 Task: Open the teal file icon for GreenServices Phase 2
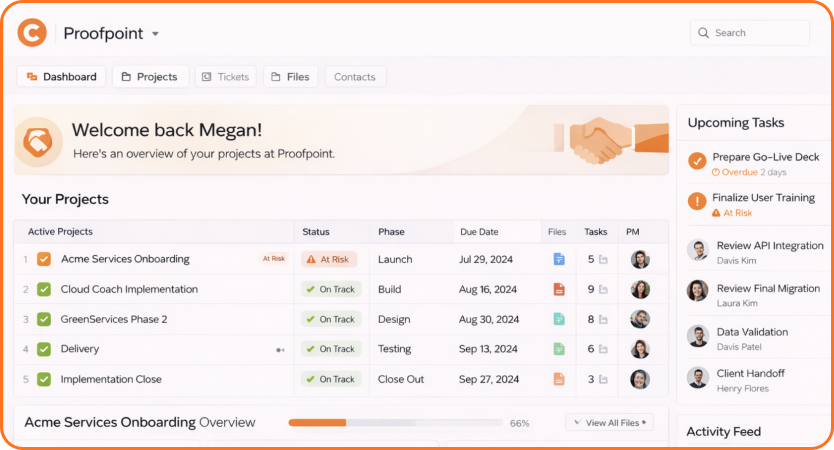559,319
